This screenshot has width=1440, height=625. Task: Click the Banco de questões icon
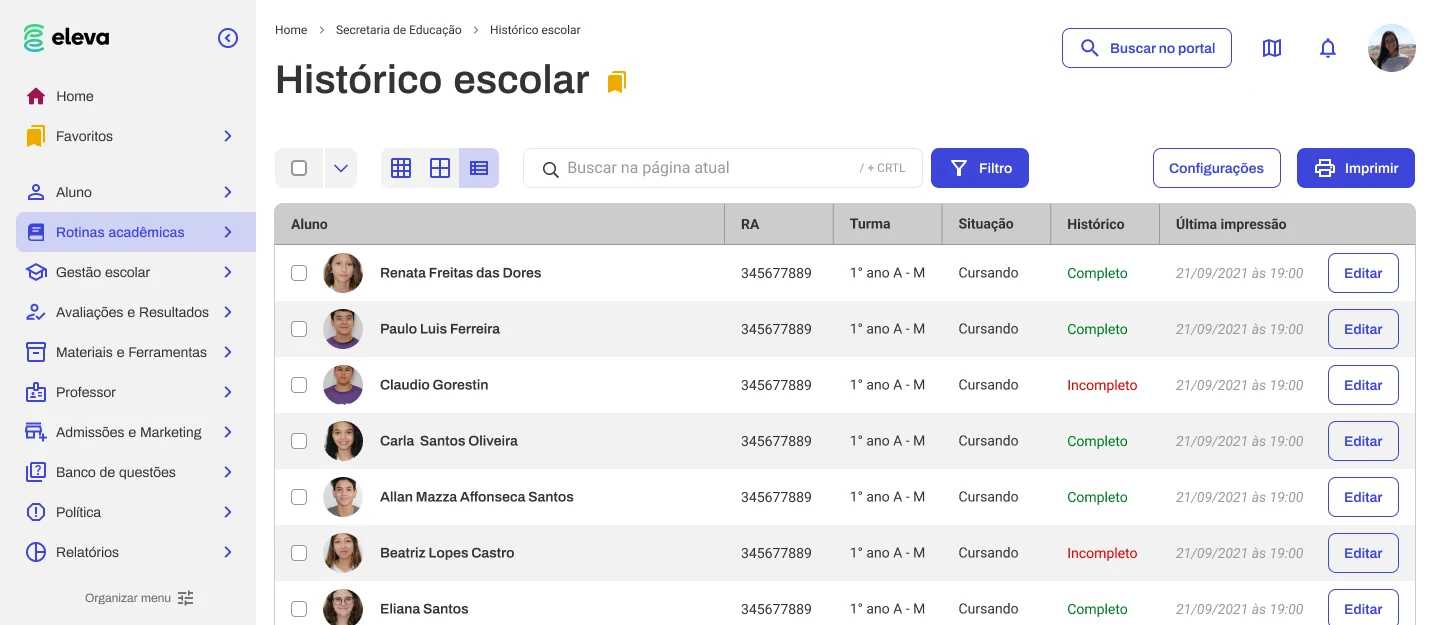(x=36, y=472)
